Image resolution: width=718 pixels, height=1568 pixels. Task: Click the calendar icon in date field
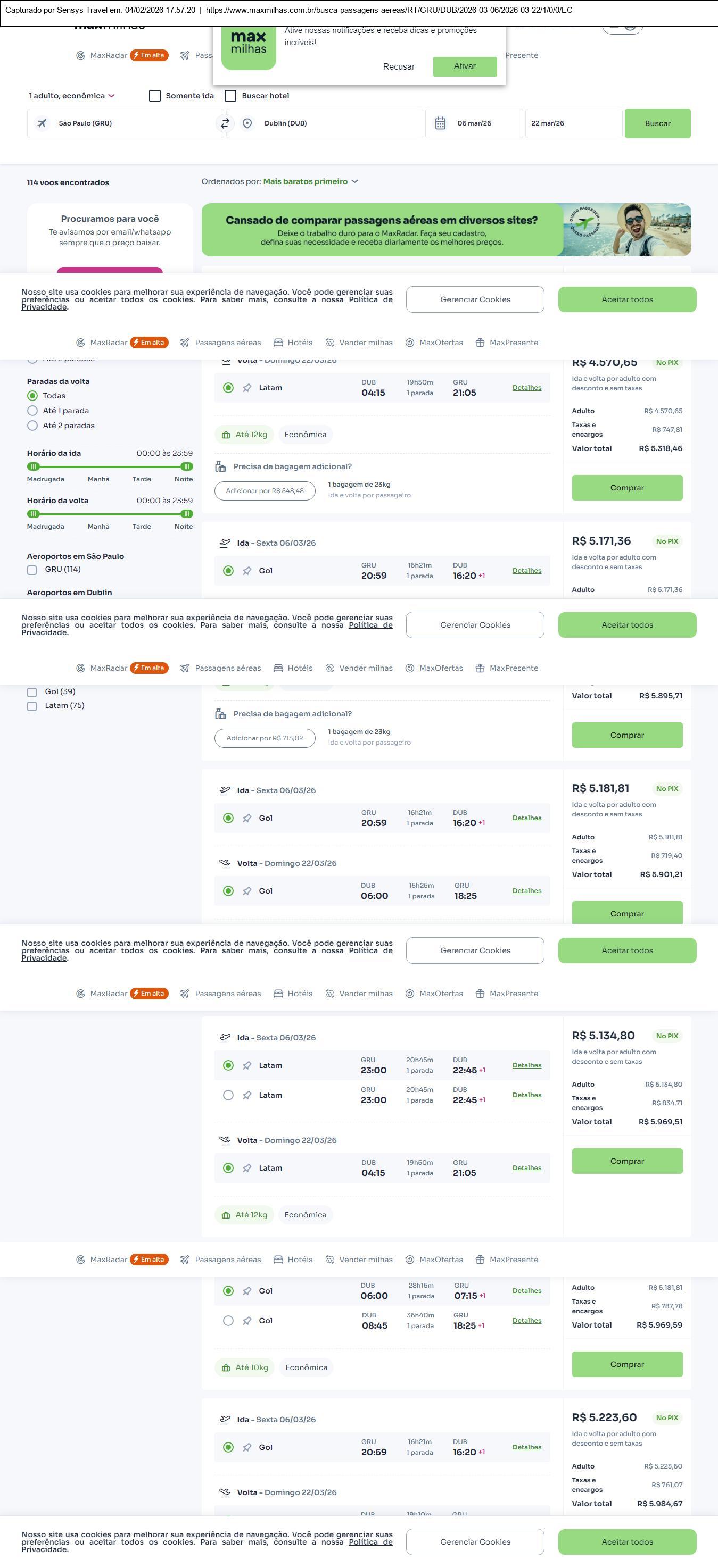[440, 123]
